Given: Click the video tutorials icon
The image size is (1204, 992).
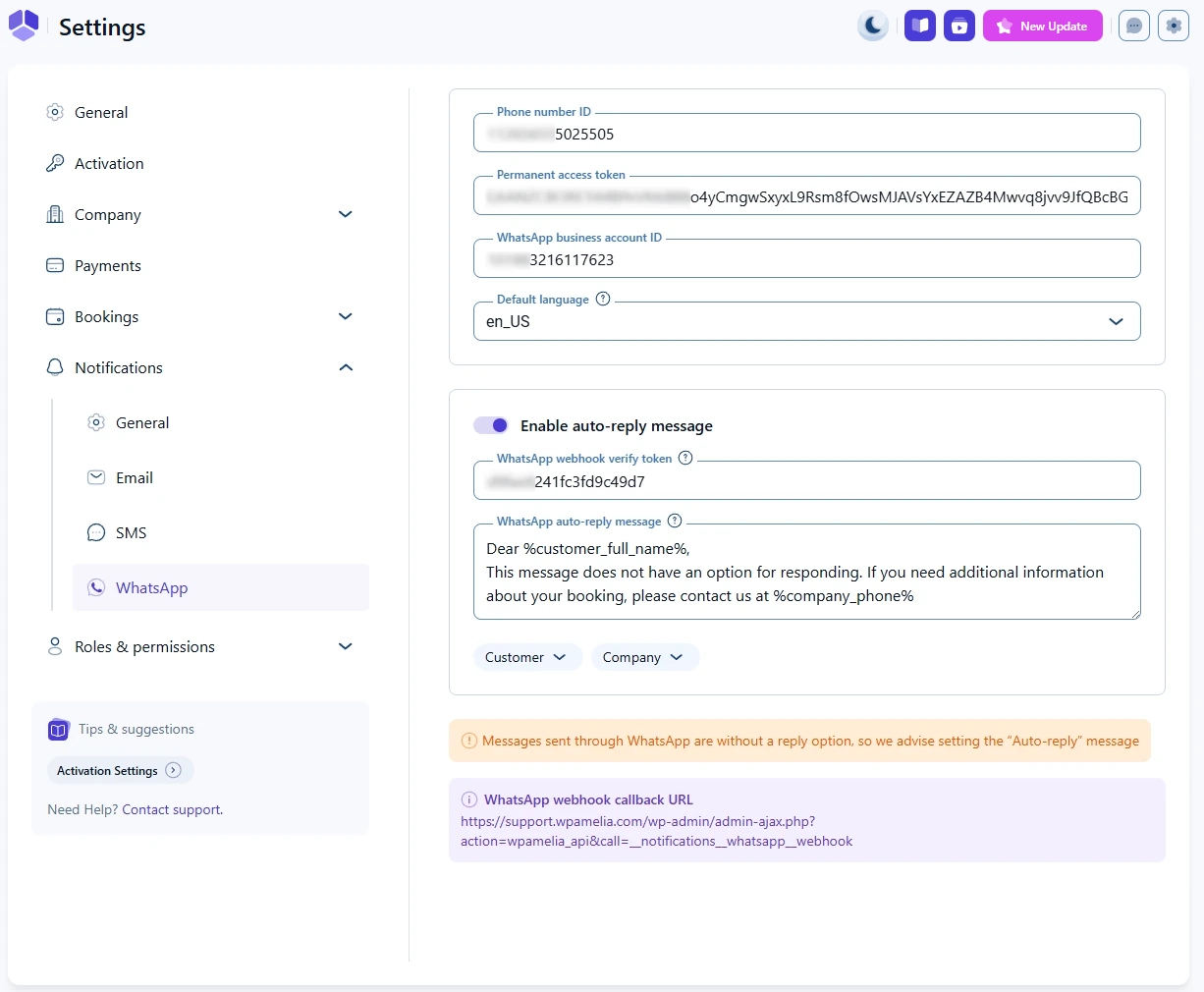Looking at the screenshot, I should point(959,26).
